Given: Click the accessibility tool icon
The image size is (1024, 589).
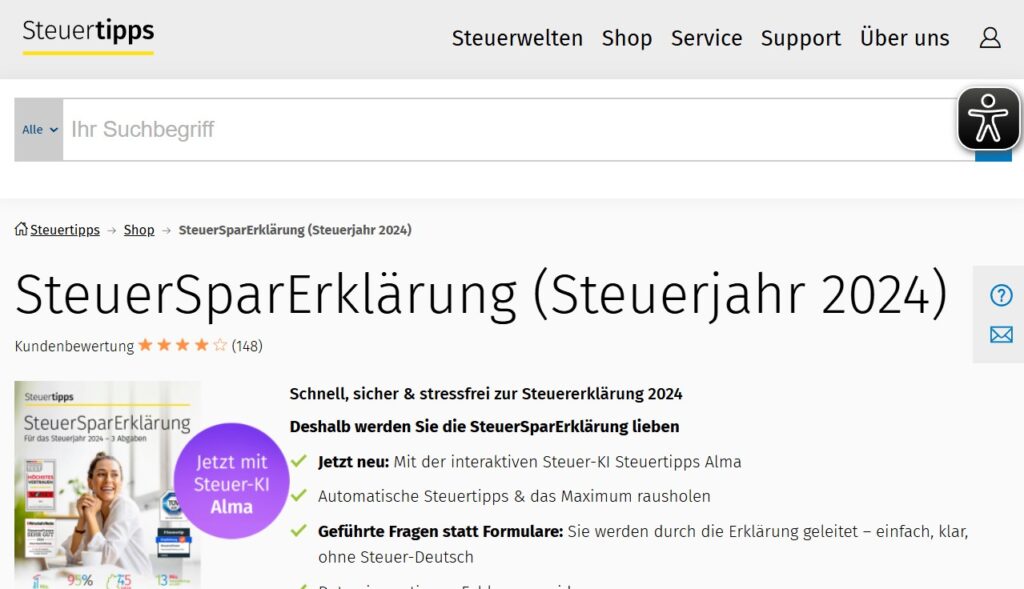Looking at the screenshot, I should coord(988,120).
